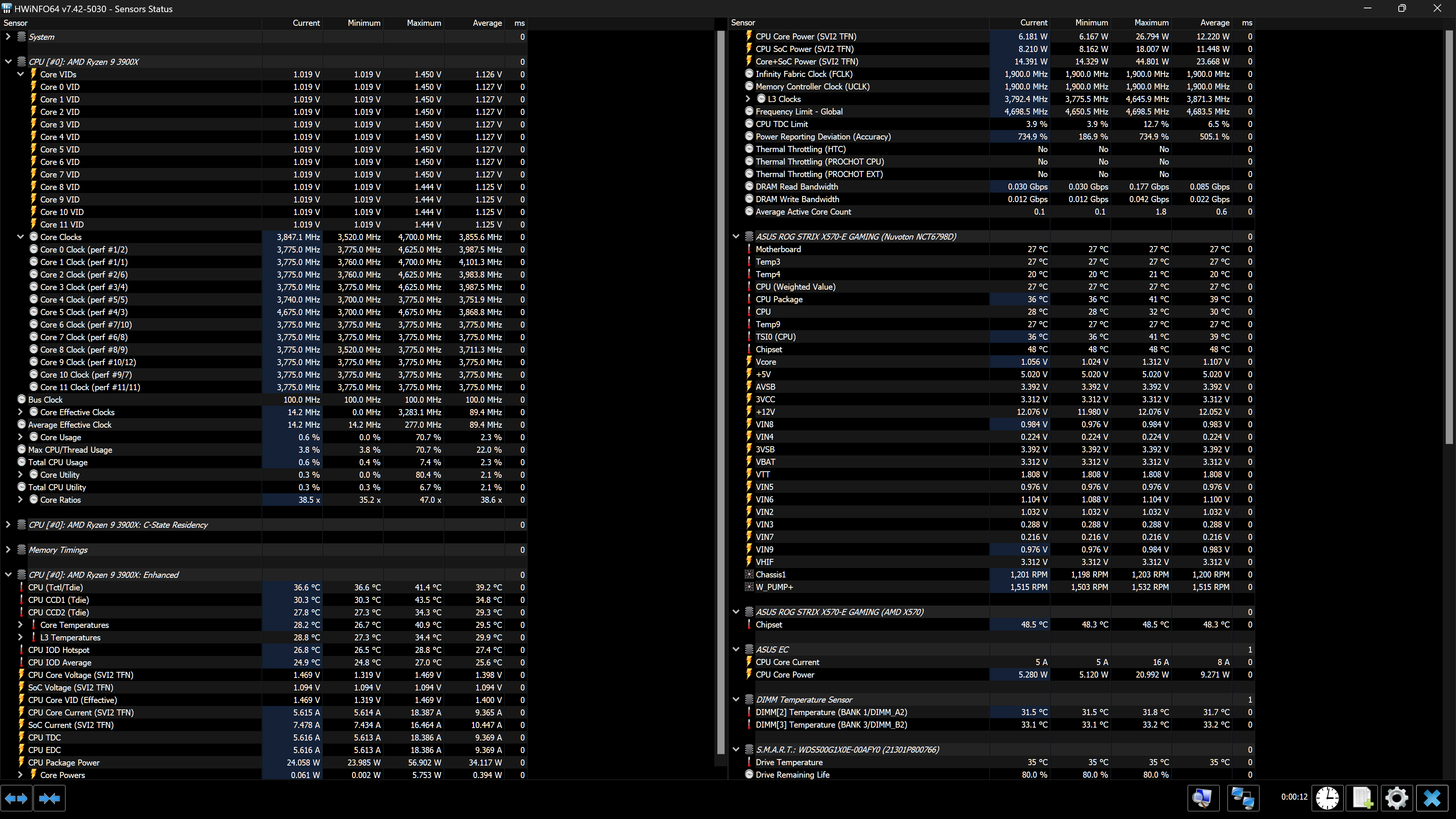The width and height of the screenshot is (1456, 819).
Task: Click the left panel vertical scrollbar
Action: (721, 392)
